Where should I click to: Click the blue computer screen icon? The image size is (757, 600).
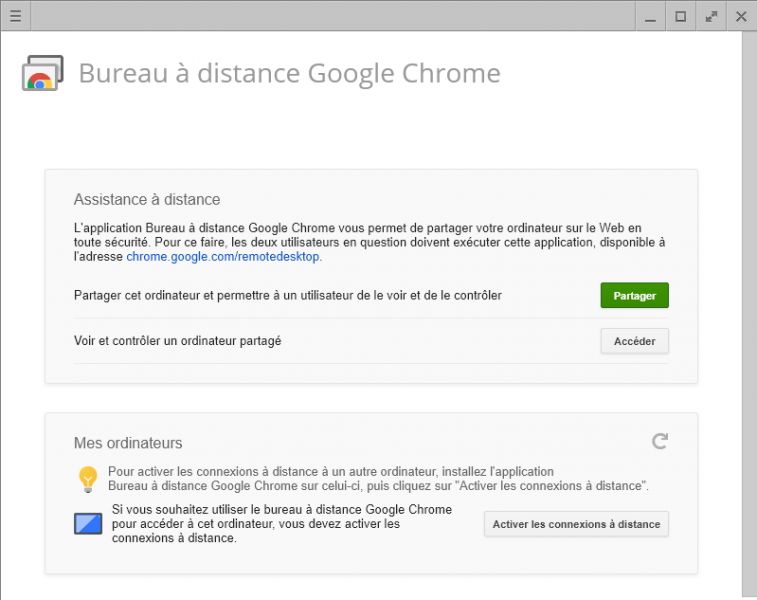[88, 524]
